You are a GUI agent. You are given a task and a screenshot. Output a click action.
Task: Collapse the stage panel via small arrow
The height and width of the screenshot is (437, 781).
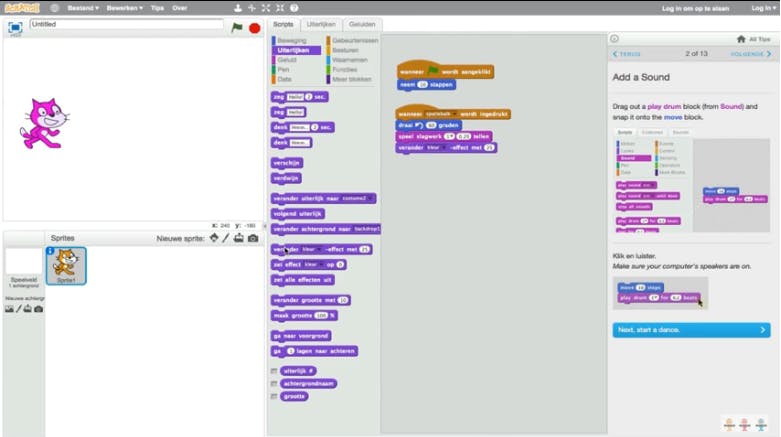click(x=264, y=226)
